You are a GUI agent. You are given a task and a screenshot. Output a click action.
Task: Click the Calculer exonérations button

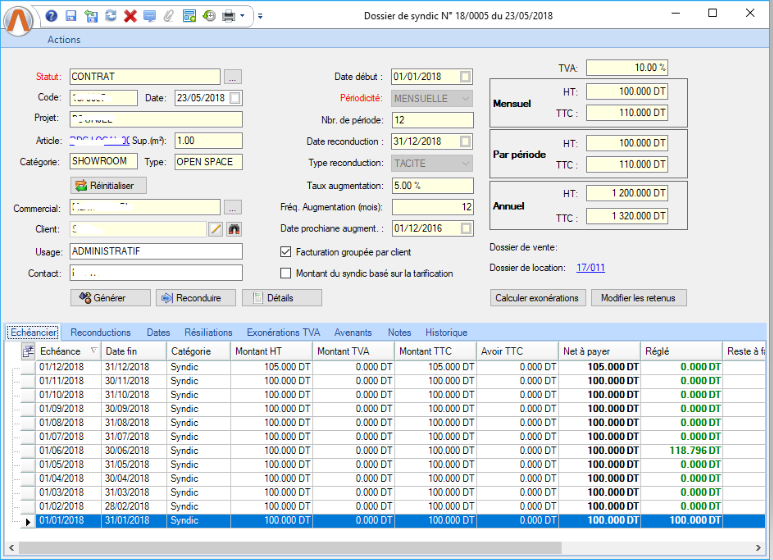coord(537,298)
